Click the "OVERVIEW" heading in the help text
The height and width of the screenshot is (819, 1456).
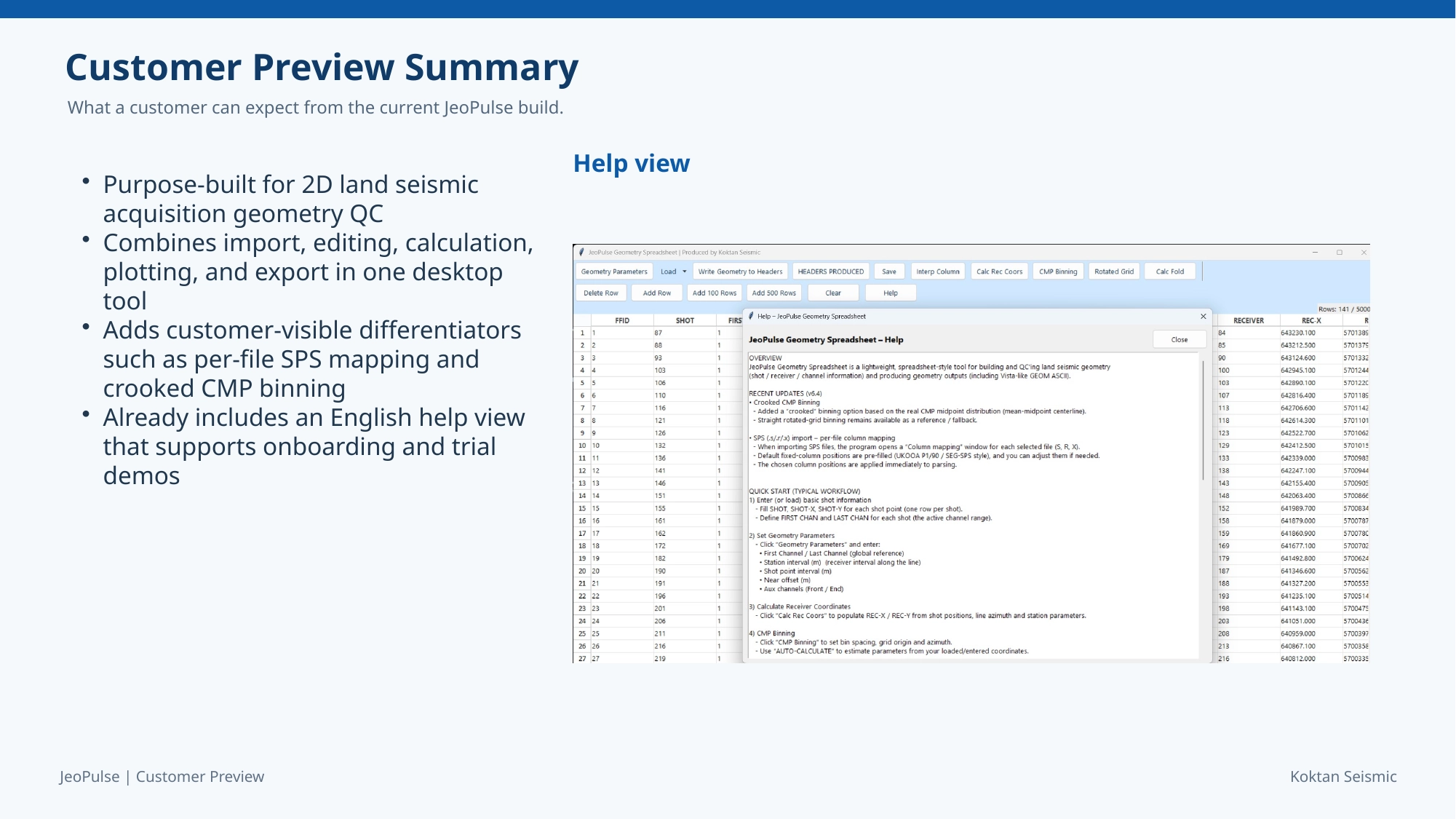[765, 358]
